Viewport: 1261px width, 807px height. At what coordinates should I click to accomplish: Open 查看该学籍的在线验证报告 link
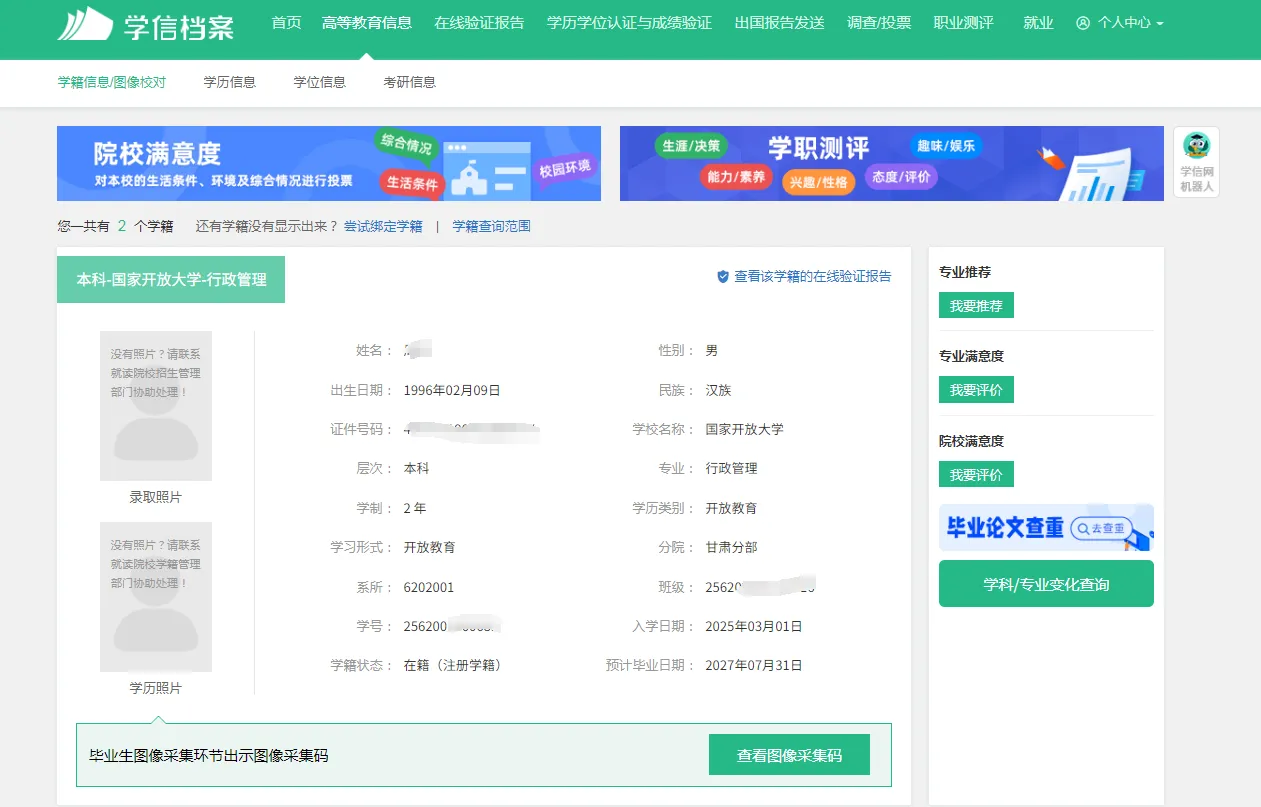point(812,276)
